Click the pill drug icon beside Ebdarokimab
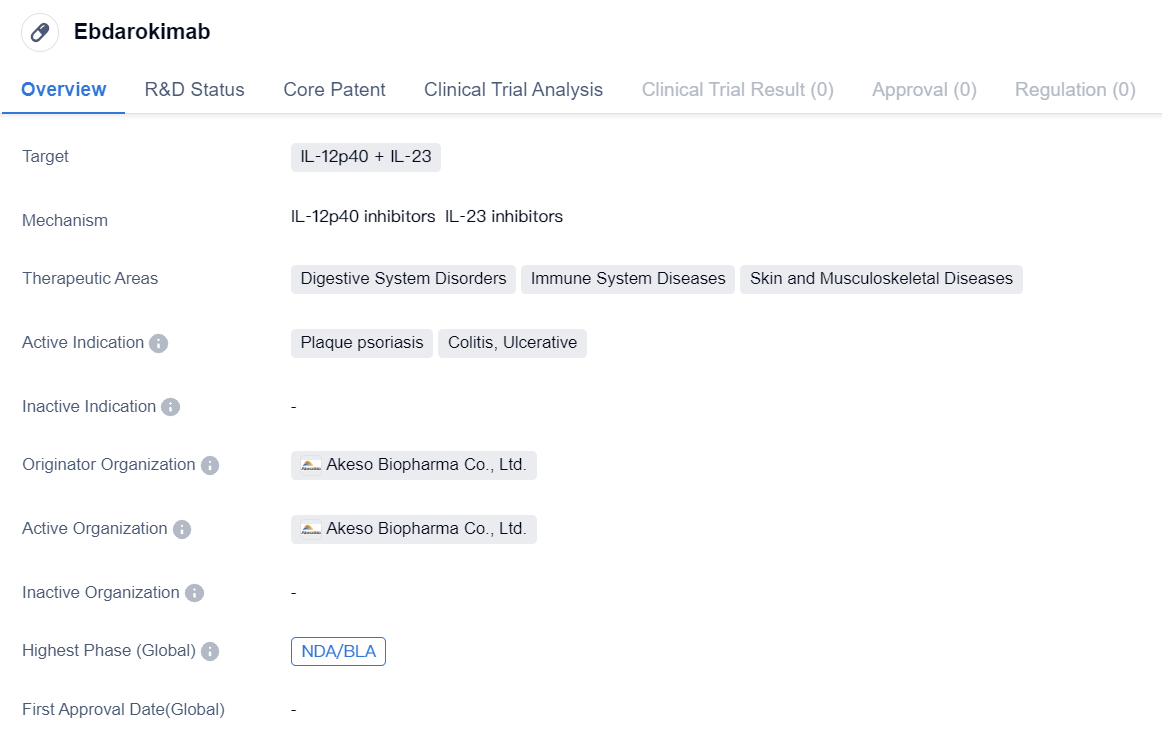 (x=40, y=32)
